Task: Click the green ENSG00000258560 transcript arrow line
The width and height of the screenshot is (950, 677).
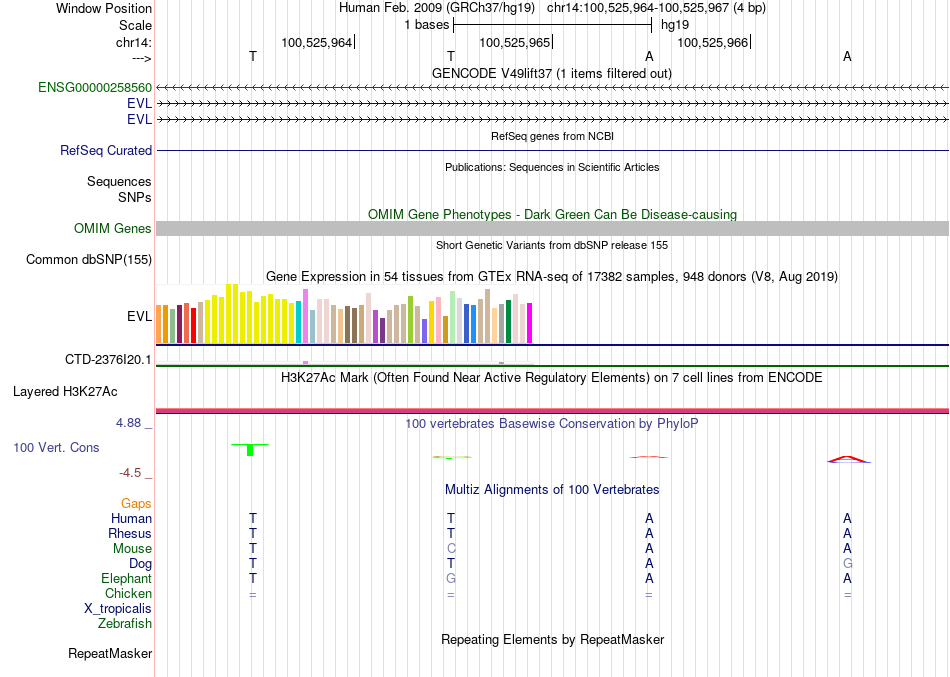Action: [552, 88]
